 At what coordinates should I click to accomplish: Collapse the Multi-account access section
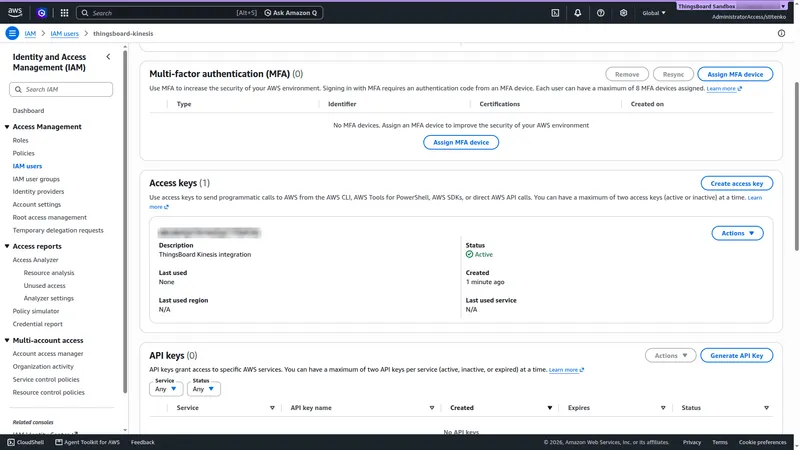(7, 340)
